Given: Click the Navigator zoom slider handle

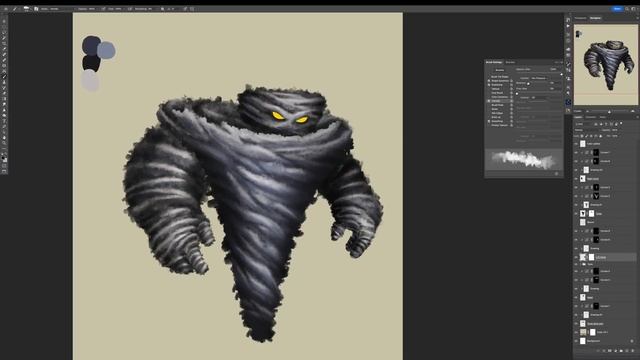Looking at the screenshot, I should (609, 111).
